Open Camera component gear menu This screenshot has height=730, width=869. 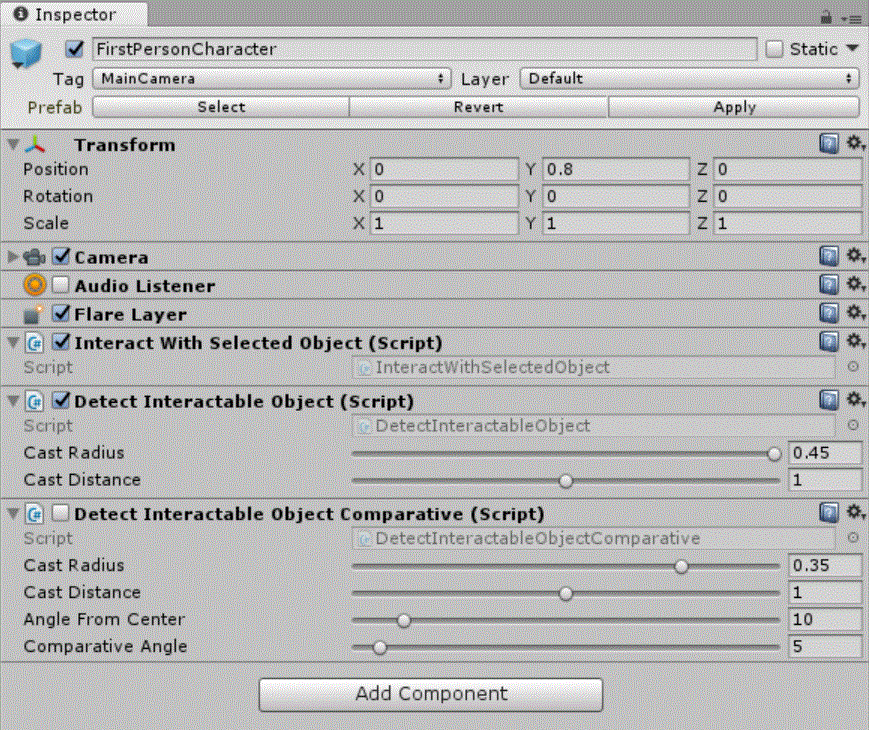[x=855, y=256]
